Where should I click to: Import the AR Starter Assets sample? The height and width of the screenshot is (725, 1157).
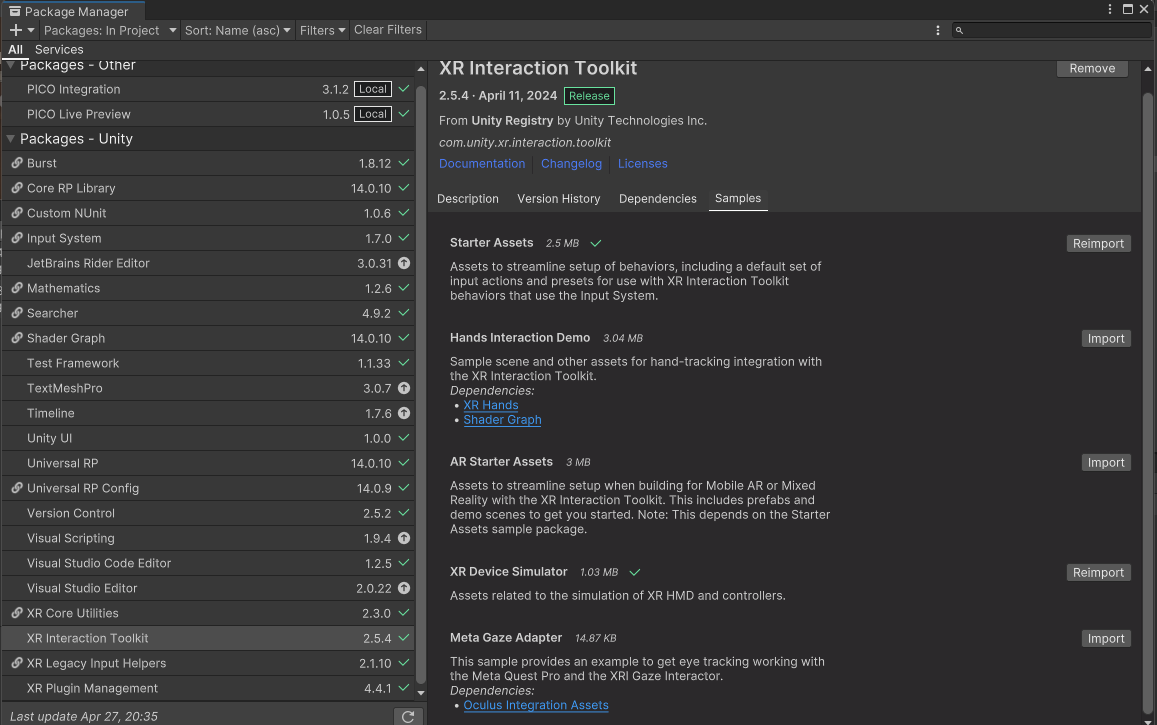[1105, 462]
